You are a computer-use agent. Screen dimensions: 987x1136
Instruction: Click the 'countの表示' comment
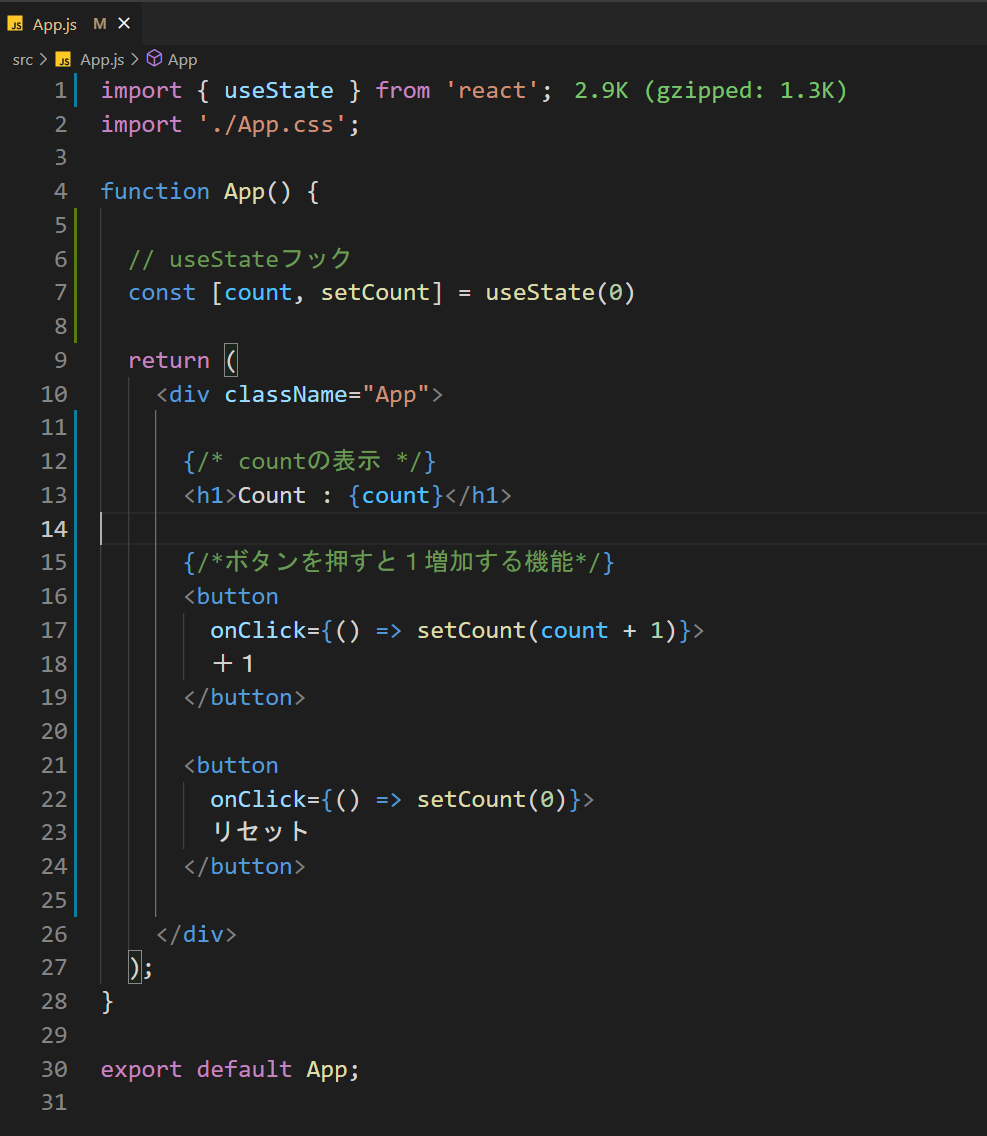tap(309, 461)
